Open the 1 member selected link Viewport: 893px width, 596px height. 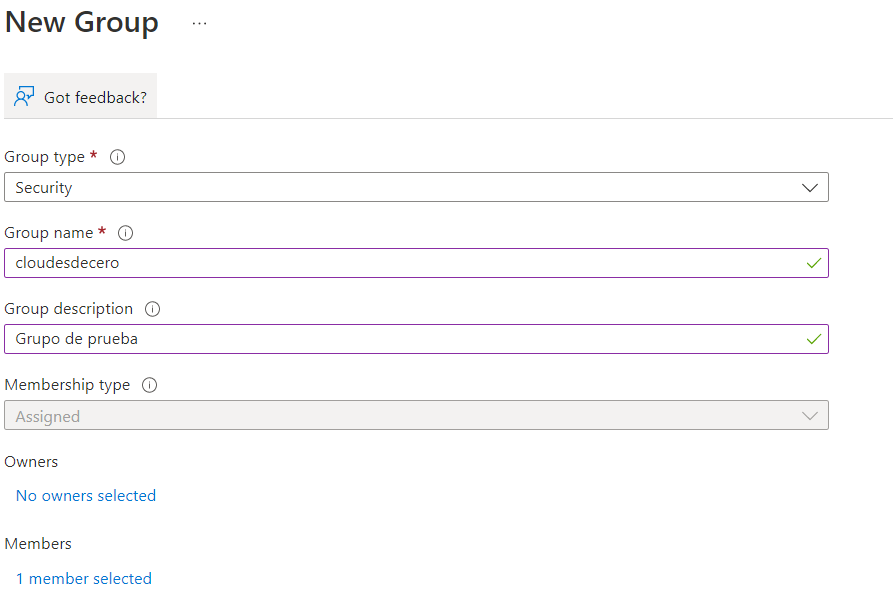(x=84, y=579)
